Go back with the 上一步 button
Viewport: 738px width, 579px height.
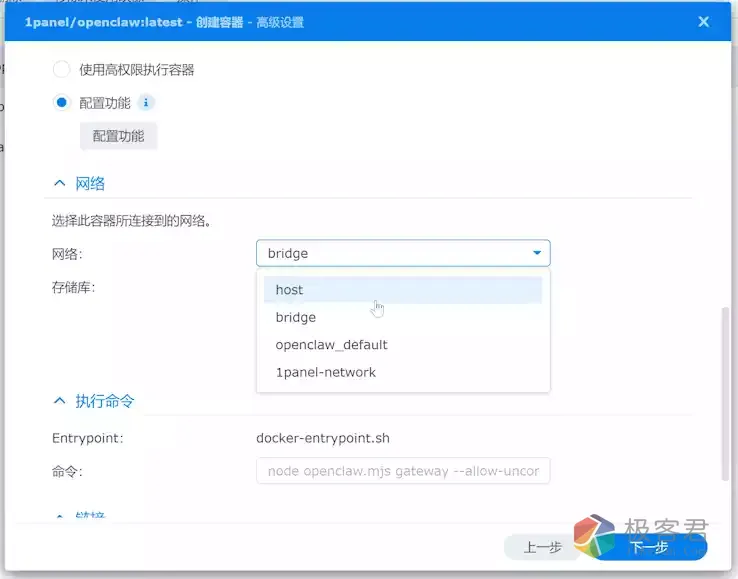(544, 547)
